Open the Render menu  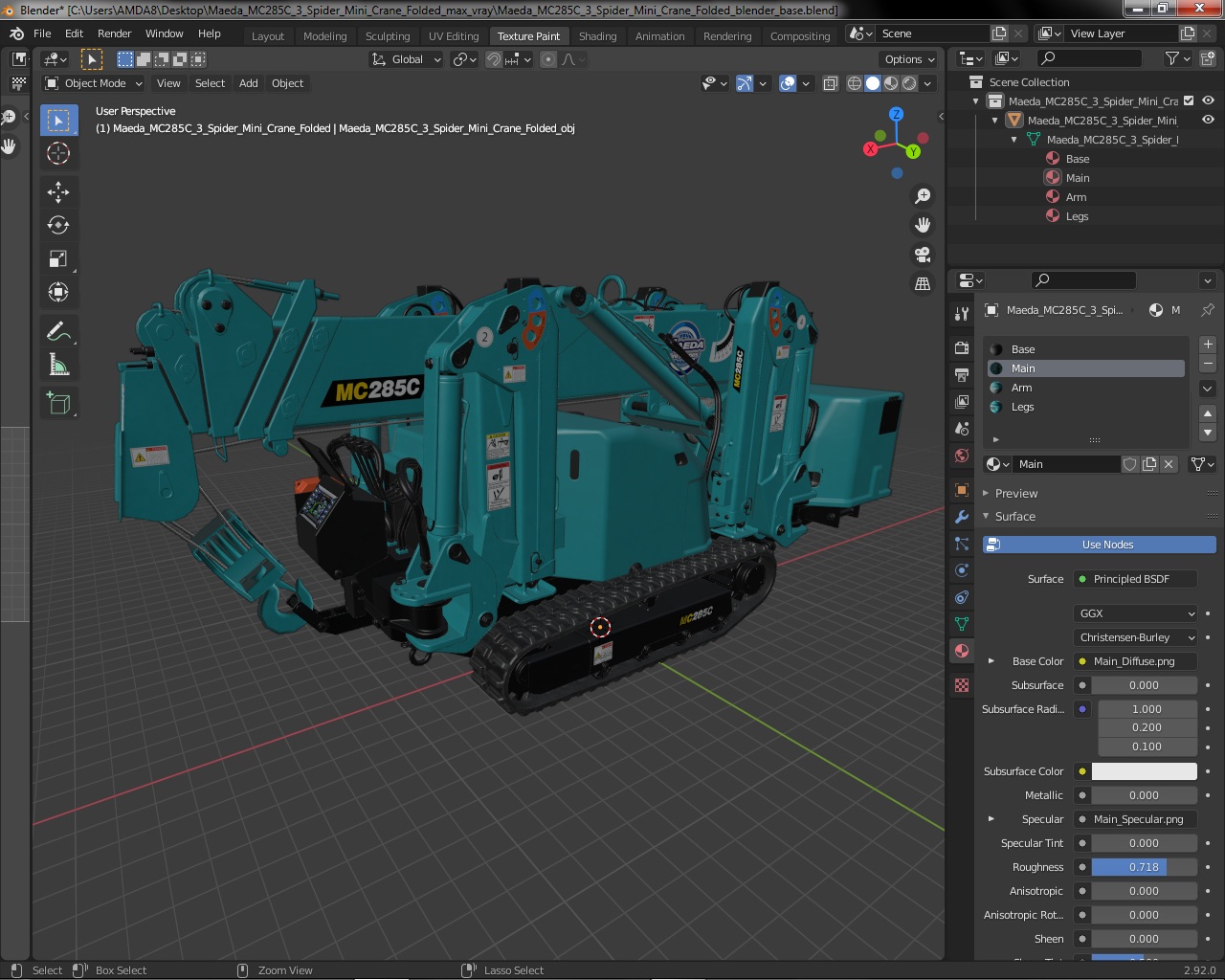(114, 33)
